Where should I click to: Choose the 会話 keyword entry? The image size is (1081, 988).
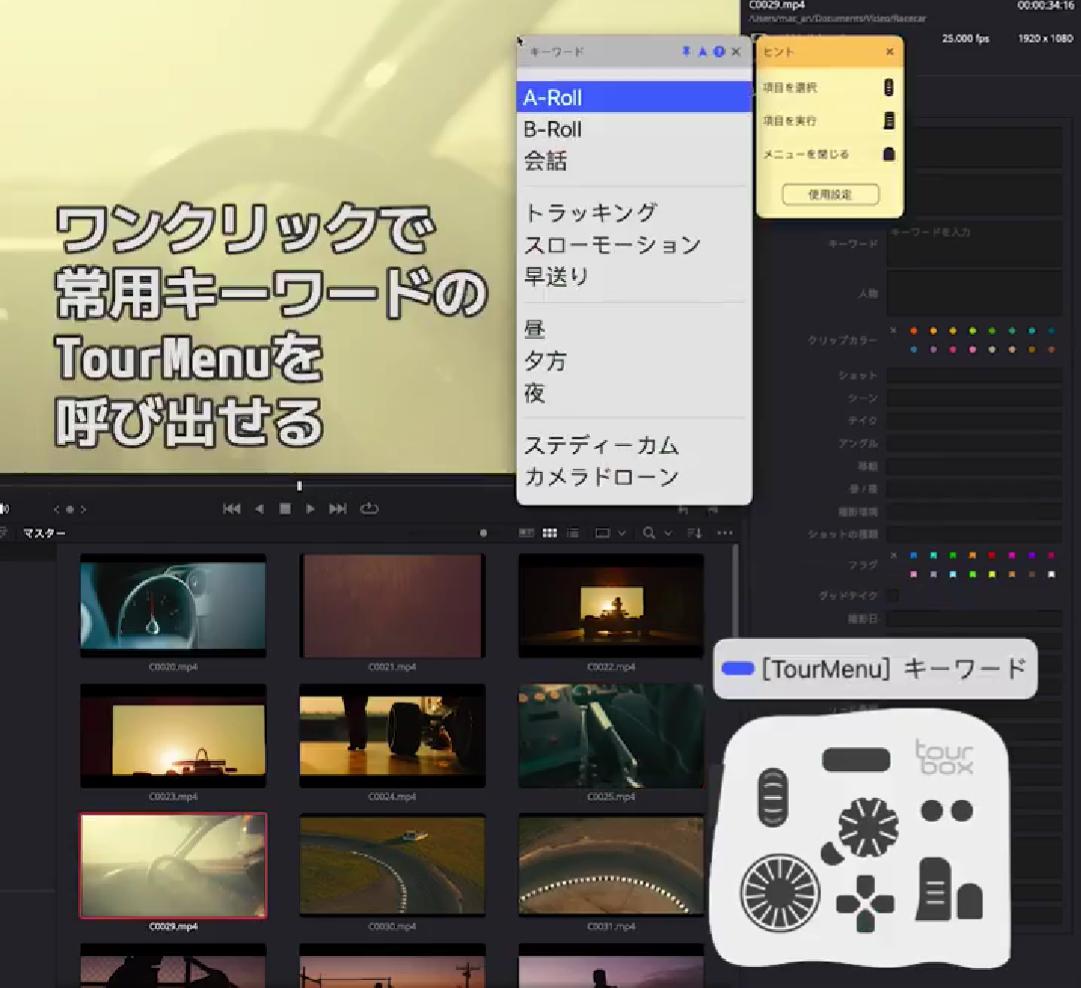pyautogui.click(x=634, y=161)
